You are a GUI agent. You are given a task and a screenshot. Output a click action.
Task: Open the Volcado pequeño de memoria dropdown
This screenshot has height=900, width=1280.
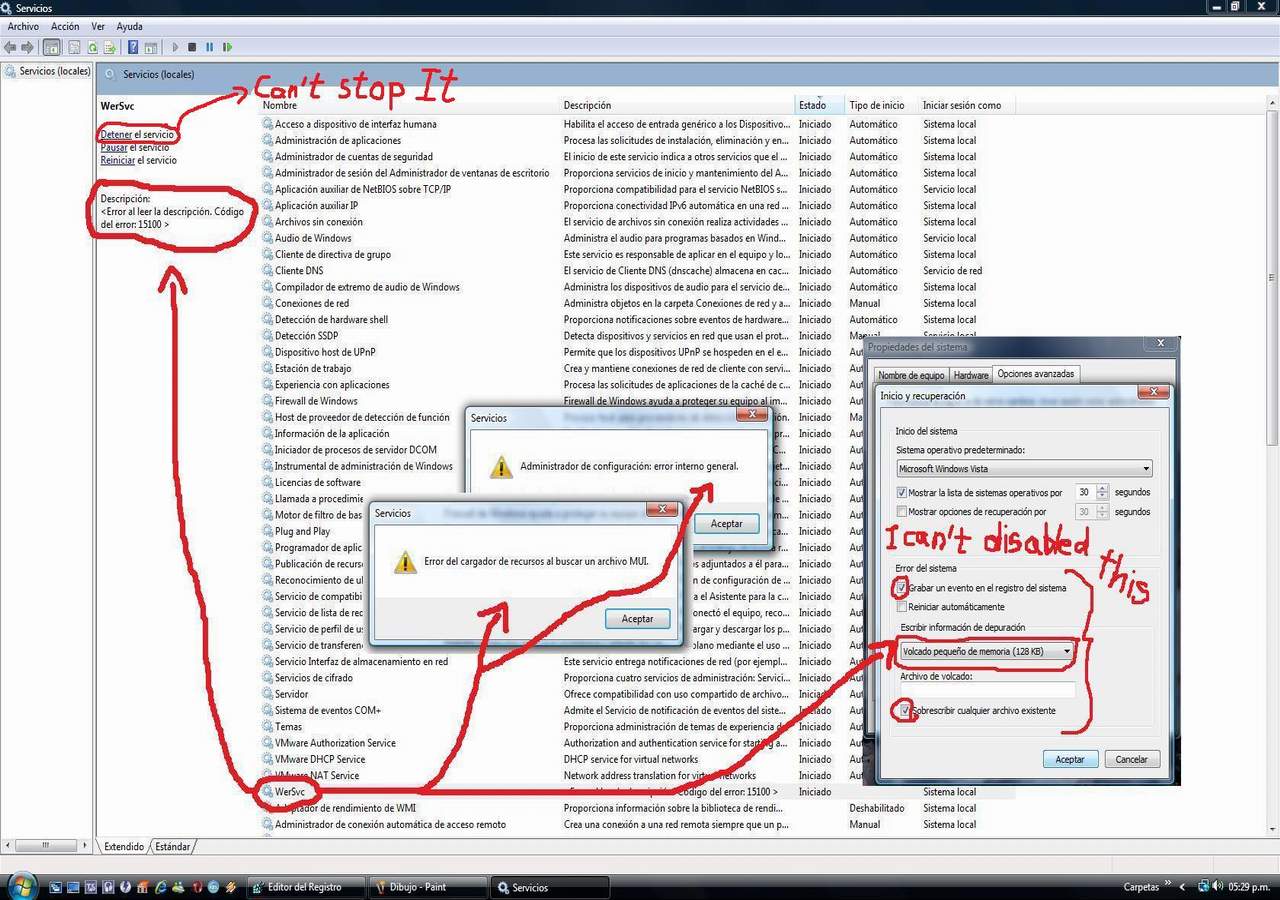click(986, 651)
